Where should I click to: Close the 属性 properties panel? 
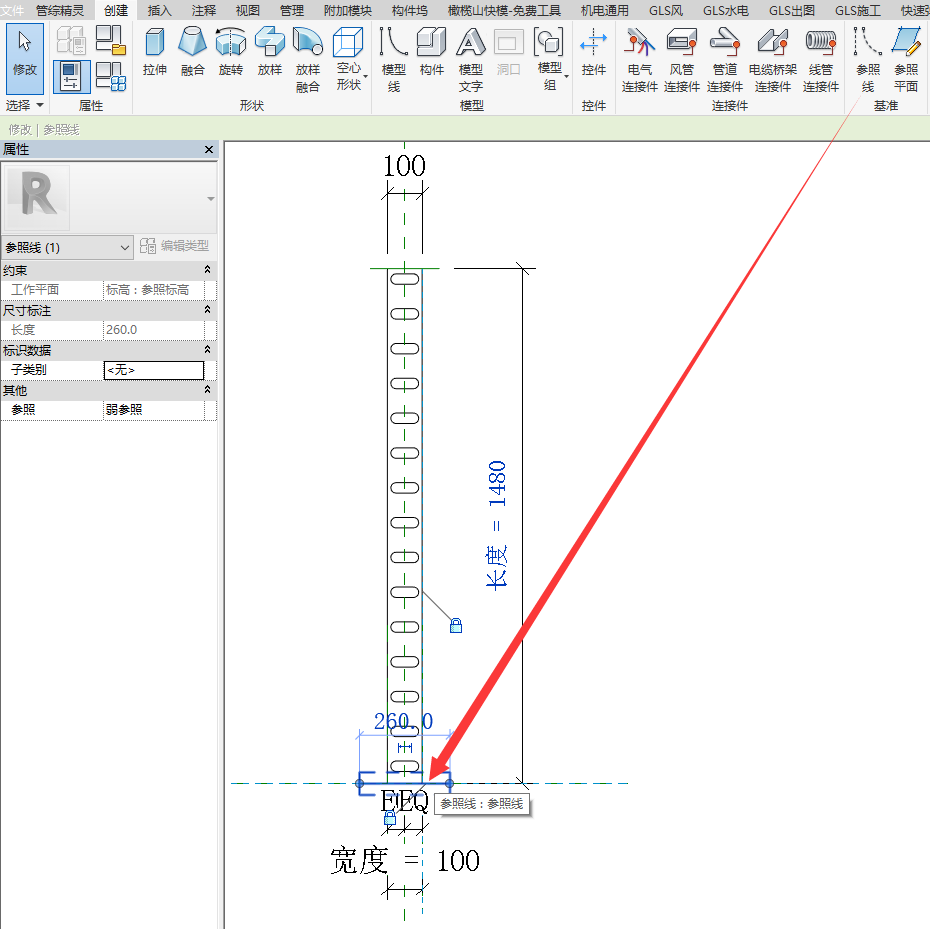209,149
